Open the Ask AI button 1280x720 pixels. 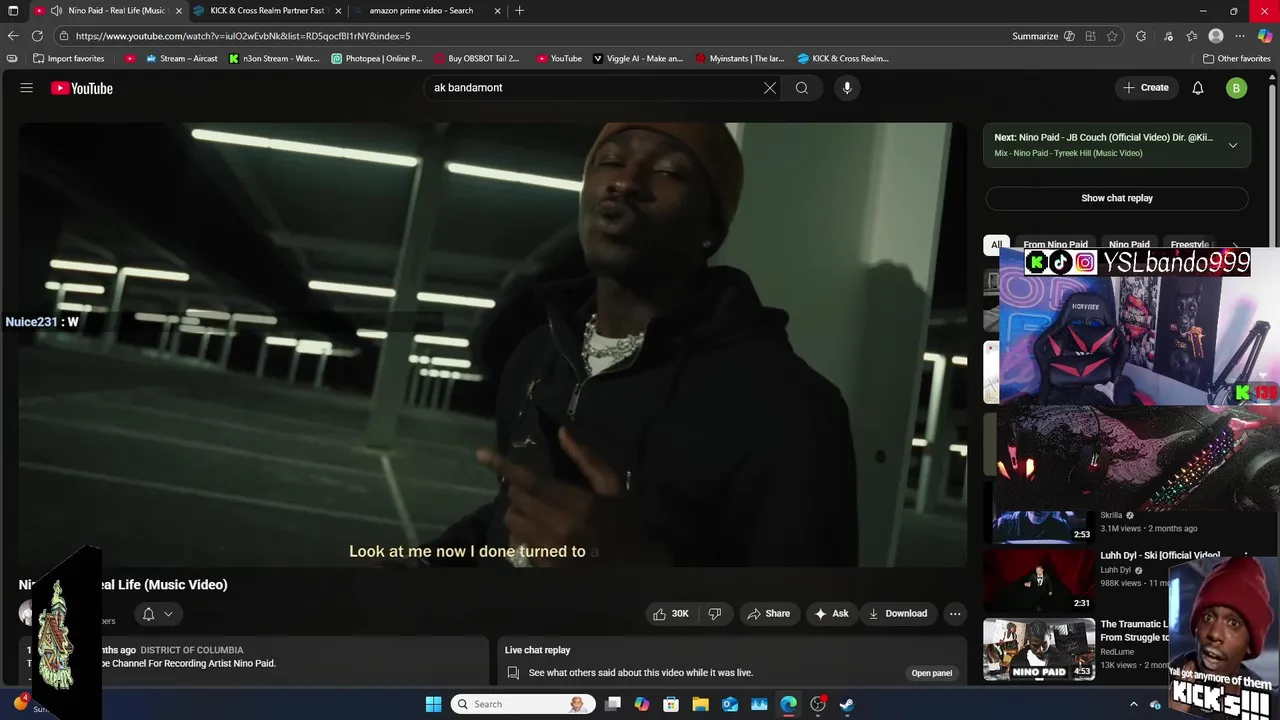click(832, 614)
